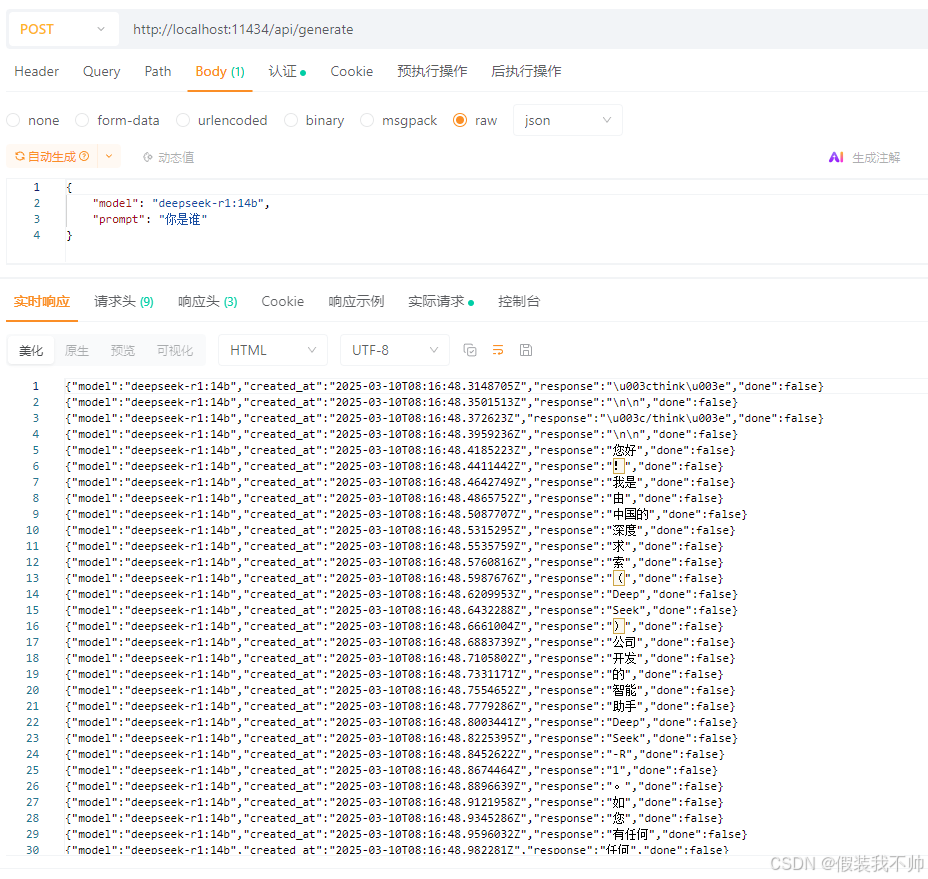This screenshot has height=879, width=928.
Task: Click the 生成注解 button
Action: (876, 157)
